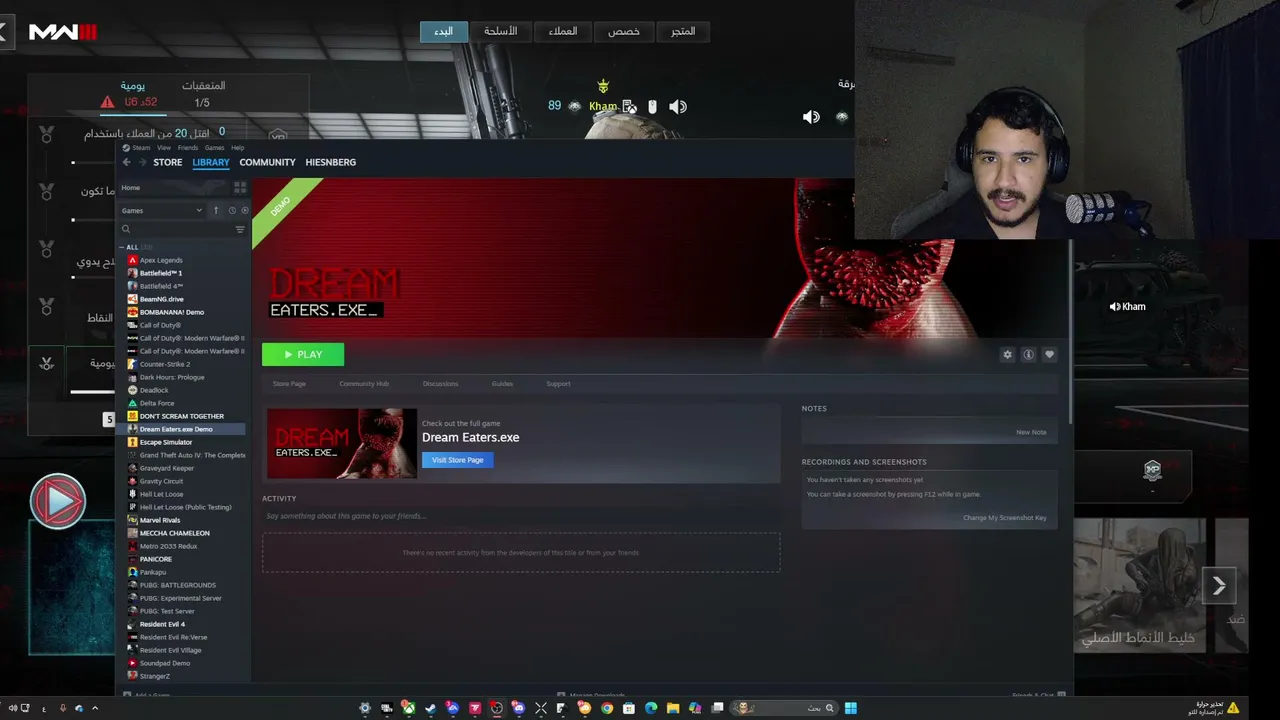This screenshot has width=1280, height=720.
Task: Open the البدء tab in MW3 menu
Action: click(x=443, y=32)
